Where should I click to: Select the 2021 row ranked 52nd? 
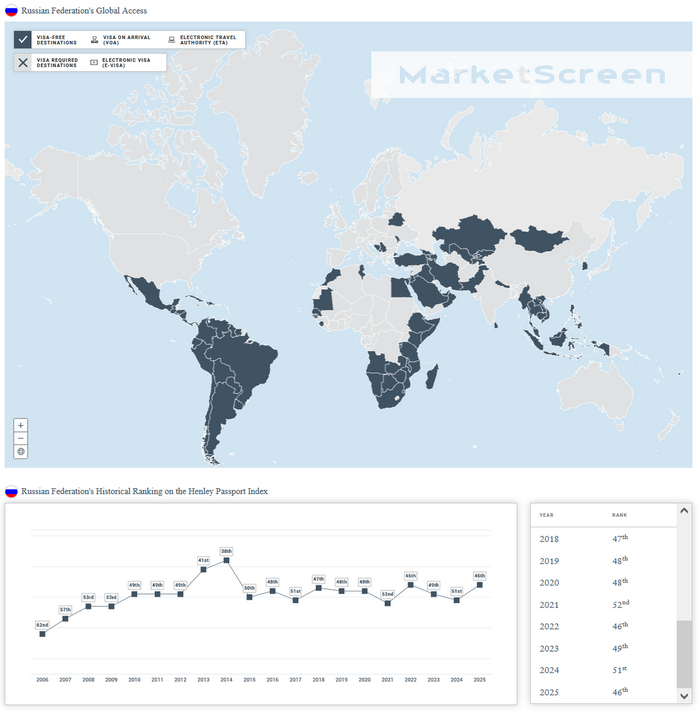coord(600,604)
